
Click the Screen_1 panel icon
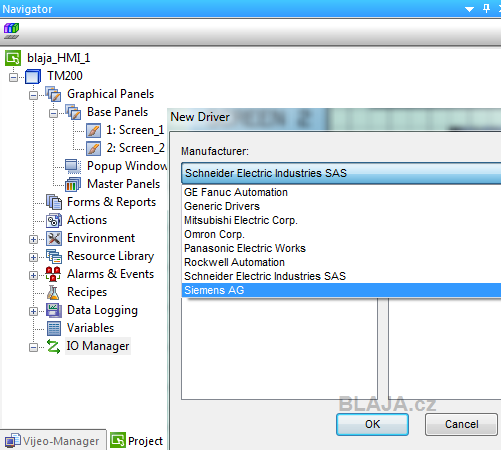(93, 130)
